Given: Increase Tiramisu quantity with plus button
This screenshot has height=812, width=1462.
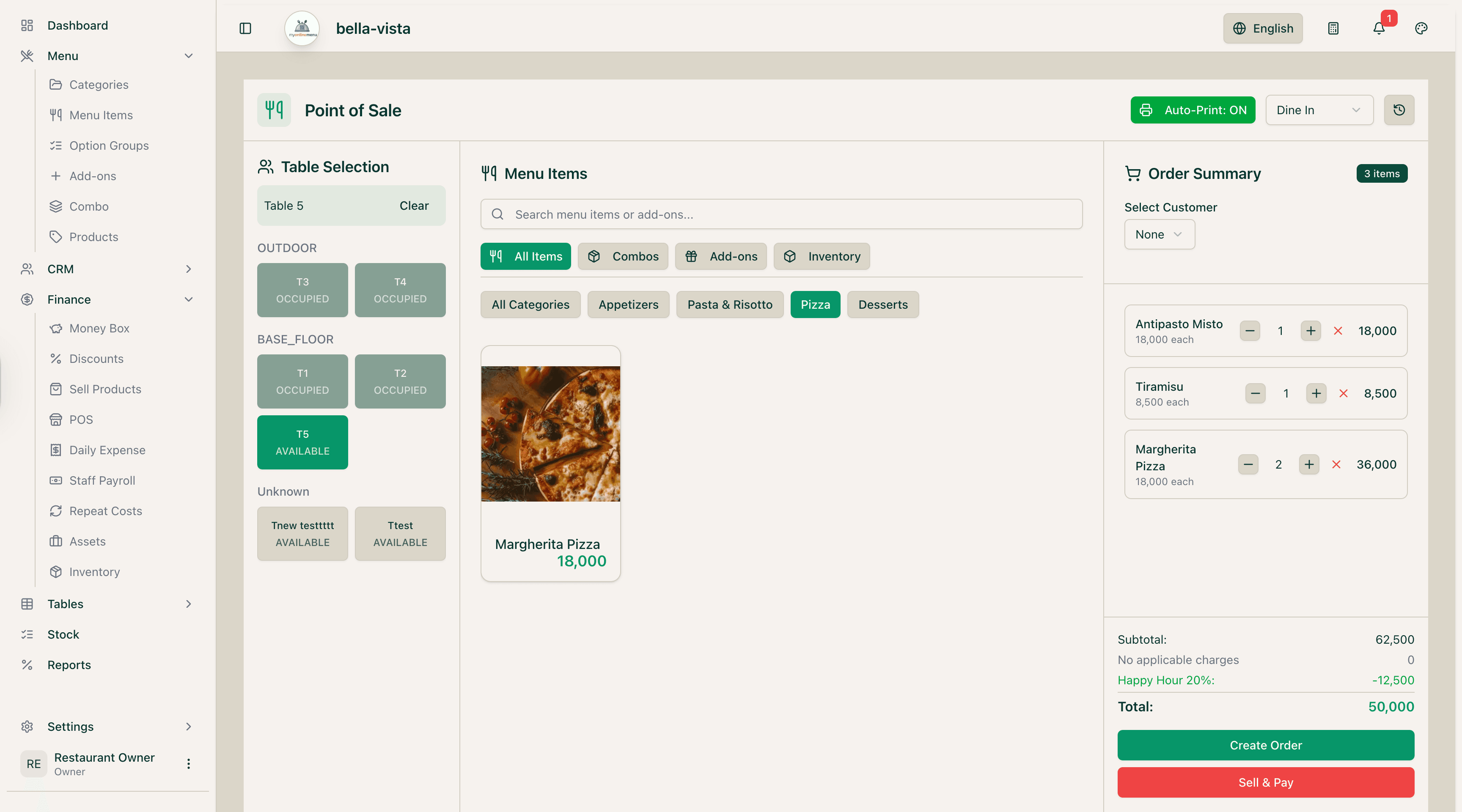Looking at the screenshot, I should pyautogui.click(x=1316, y=392).
